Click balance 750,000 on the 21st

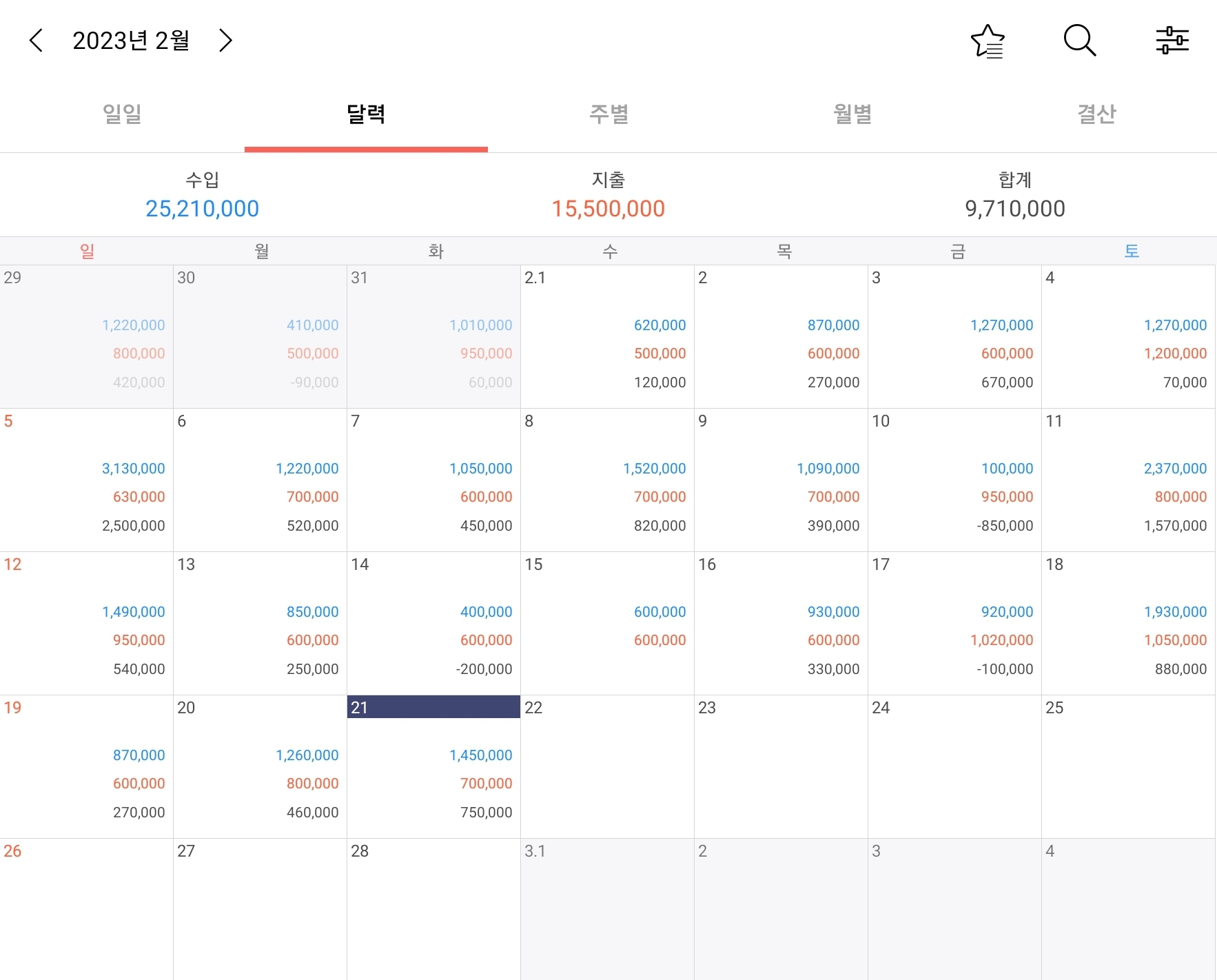[x=487, y=813]
